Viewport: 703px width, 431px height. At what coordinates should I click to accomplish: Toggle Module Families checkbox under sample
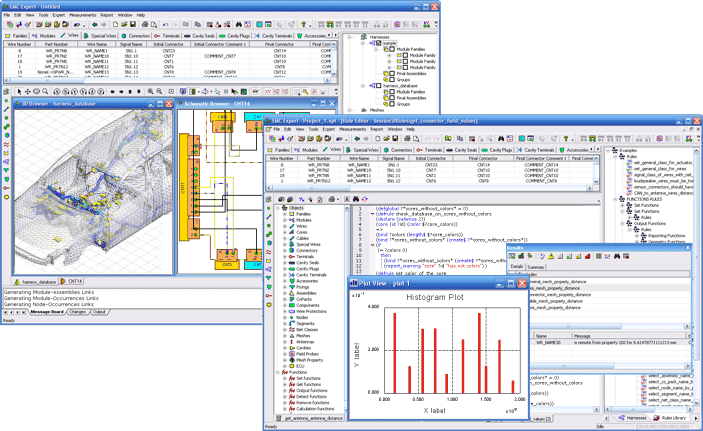392,49
